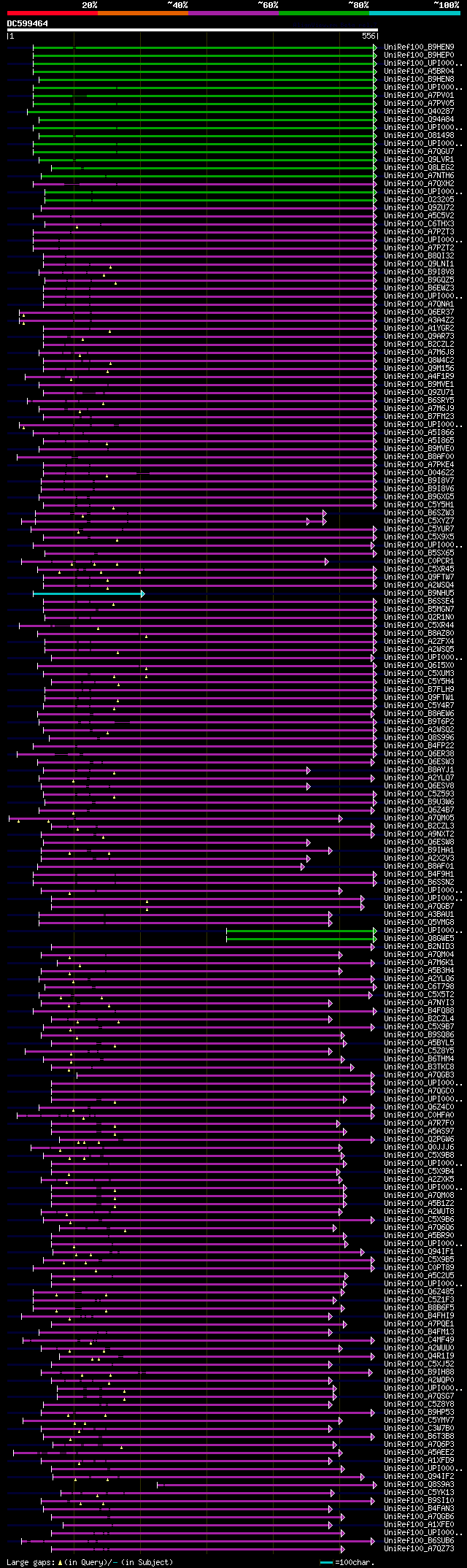Select label UniRef100_C5YK13
The height and width of the screenshot is (1568, 467).
[x=419, y=1493]
